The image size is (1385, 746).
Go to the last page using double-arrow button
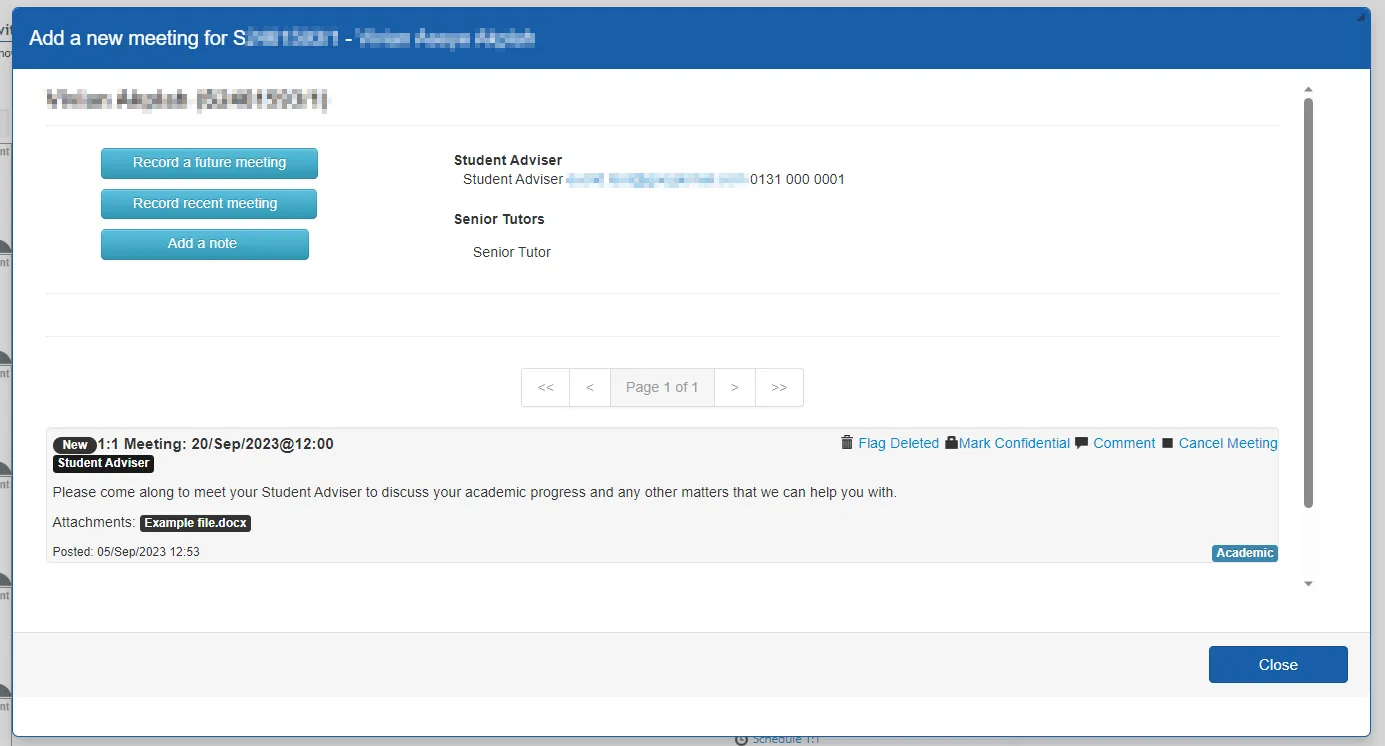[x=779, y=387]
